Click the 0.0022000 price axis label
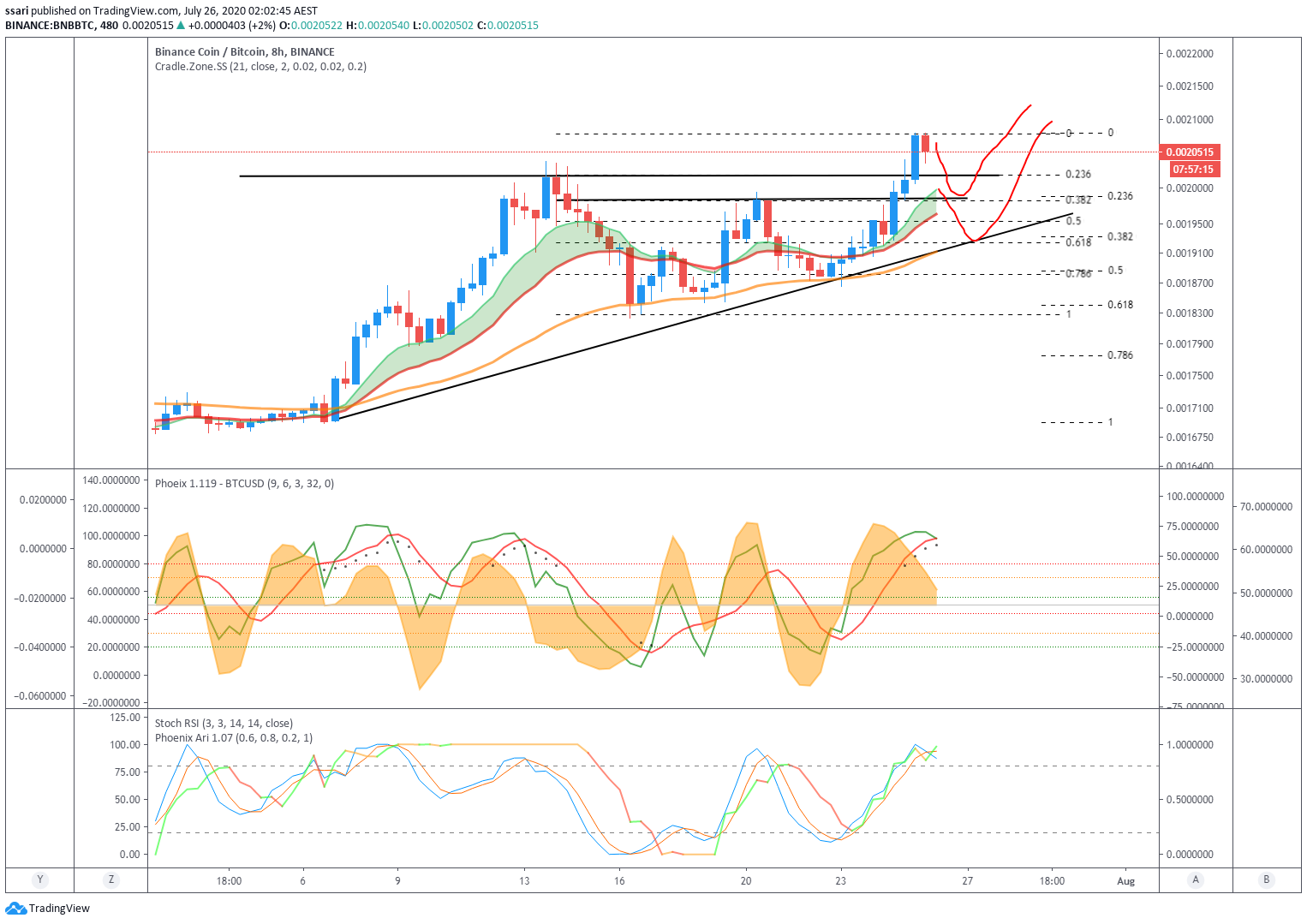This screenshot has height=924, width=1307. tap(1190, 54)
